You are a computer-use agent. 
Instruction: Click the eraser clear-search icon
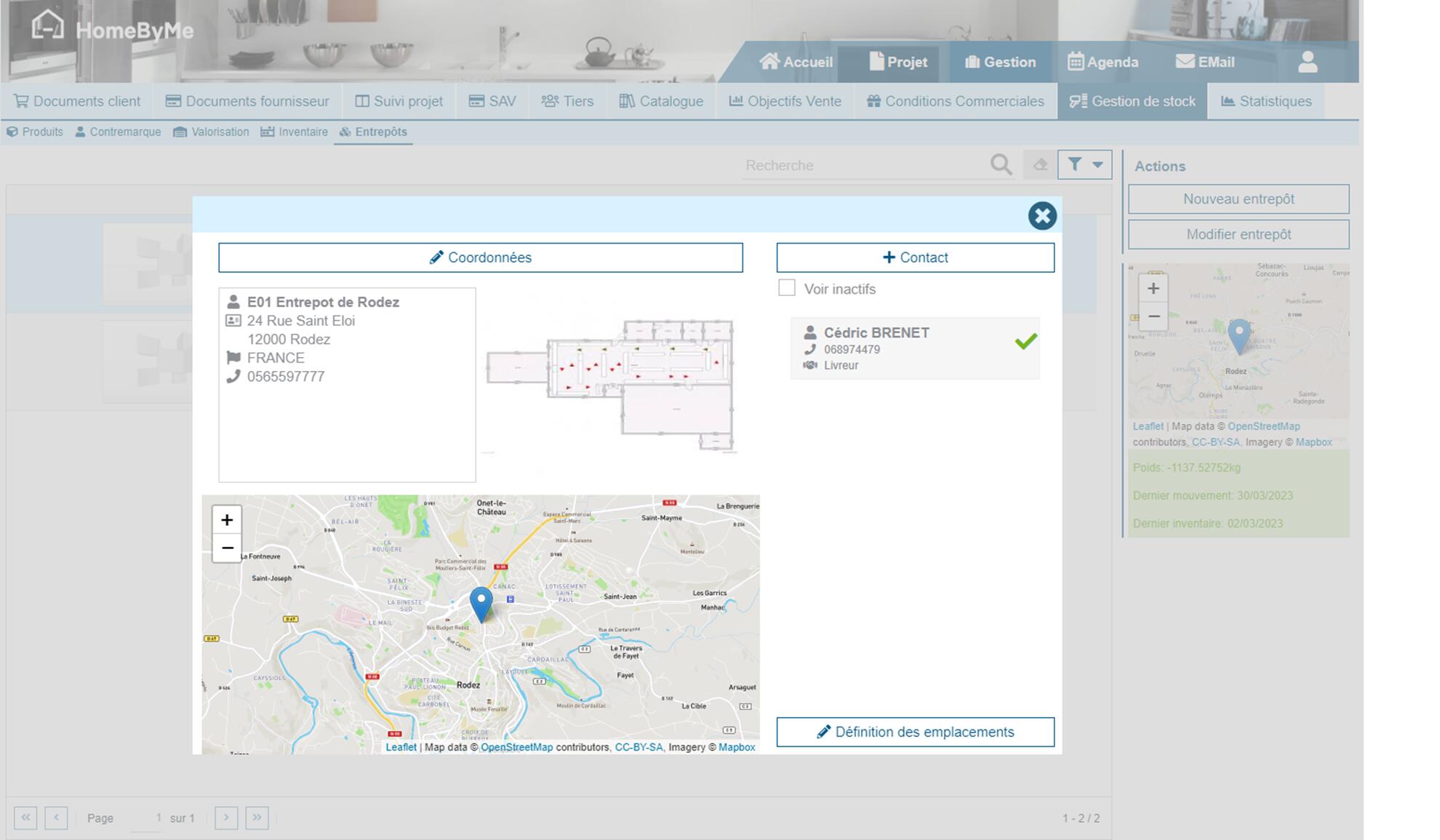pos(1040,165)
